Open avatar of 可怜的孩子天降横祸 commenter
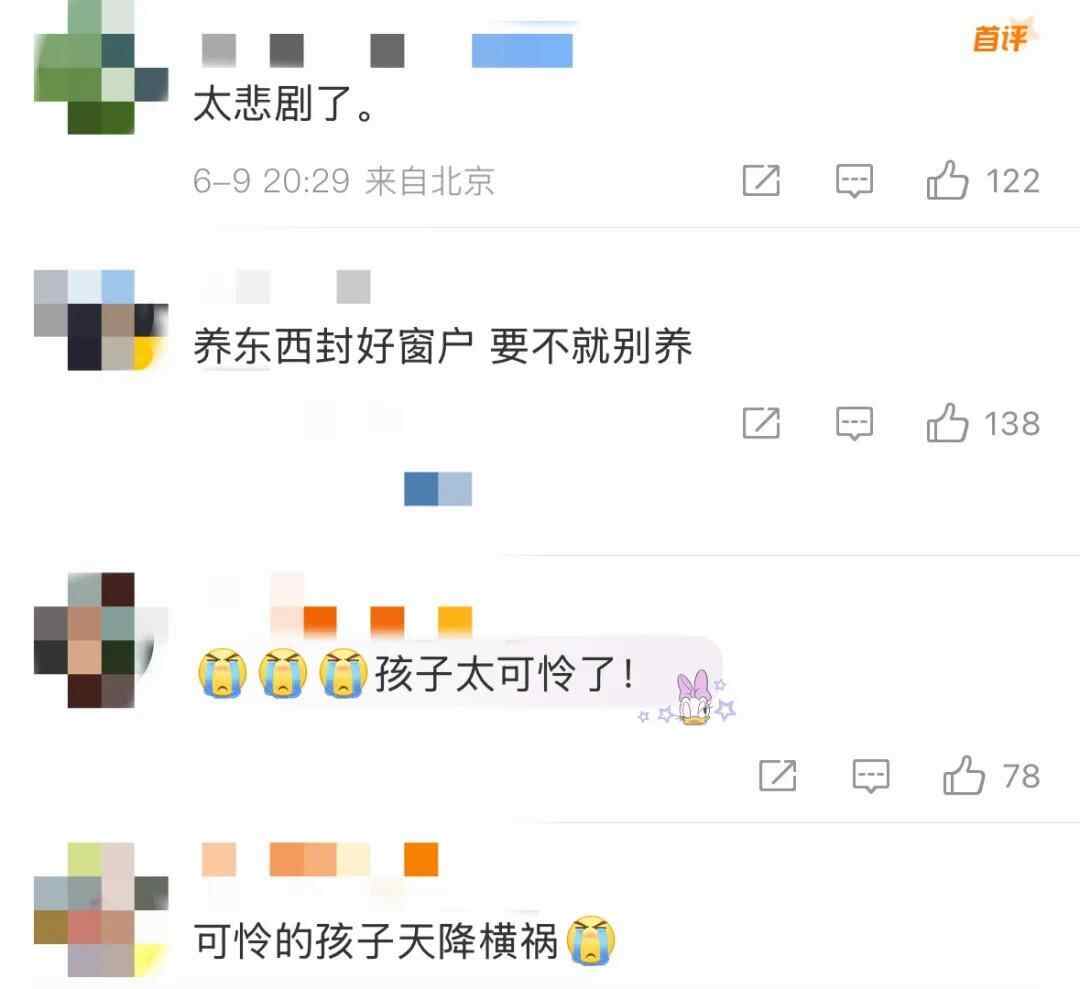This screenshot has height=989, width=1080. pyautogui.click(x=101, y=909)
